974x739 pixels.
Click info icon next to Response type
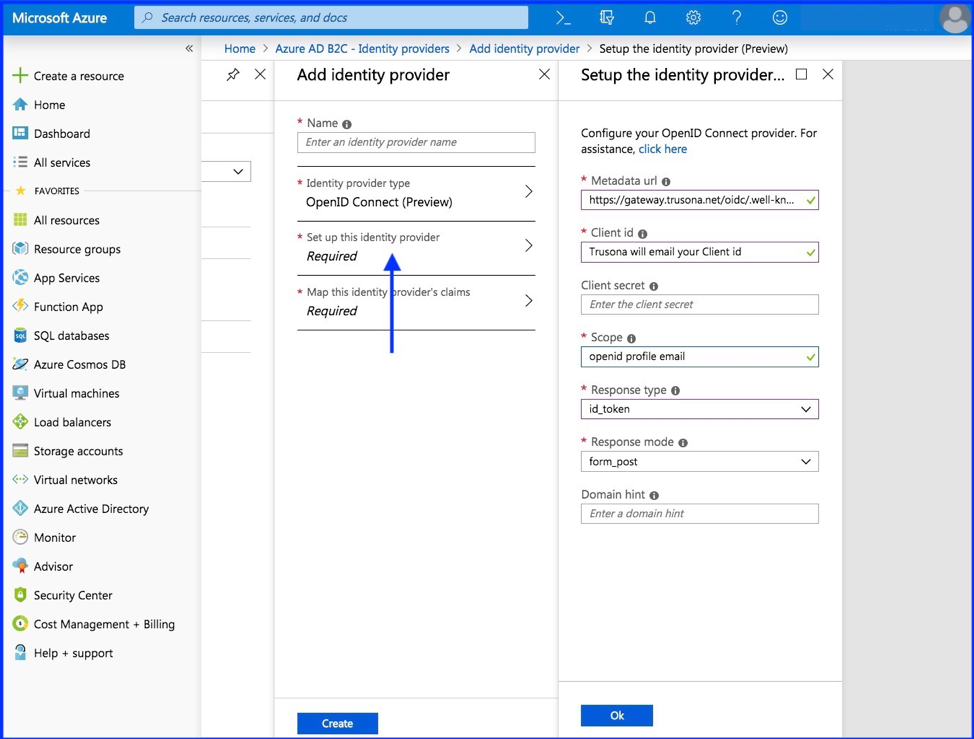pos(675,391)
